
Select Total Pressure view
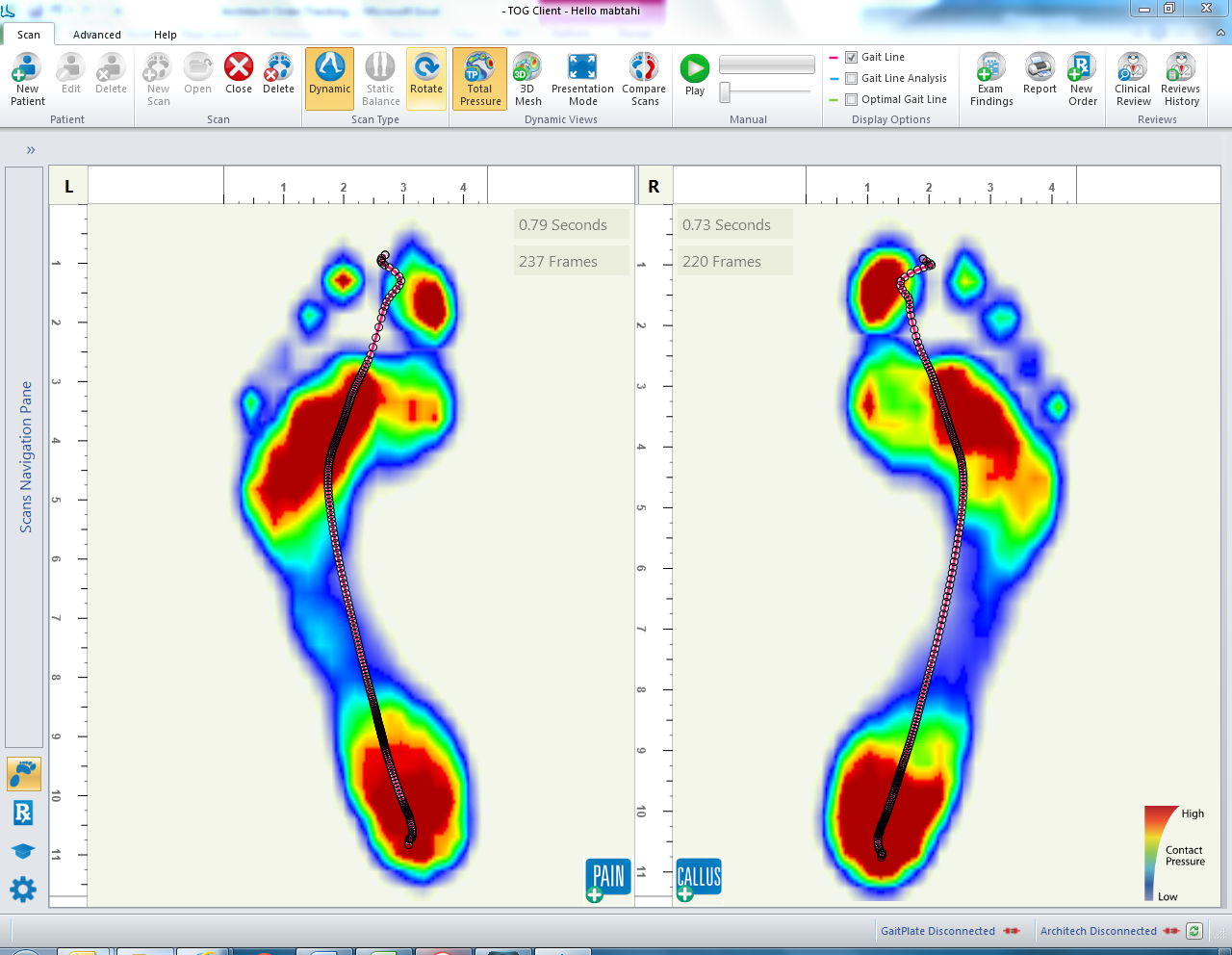click(x=479, y=79)
